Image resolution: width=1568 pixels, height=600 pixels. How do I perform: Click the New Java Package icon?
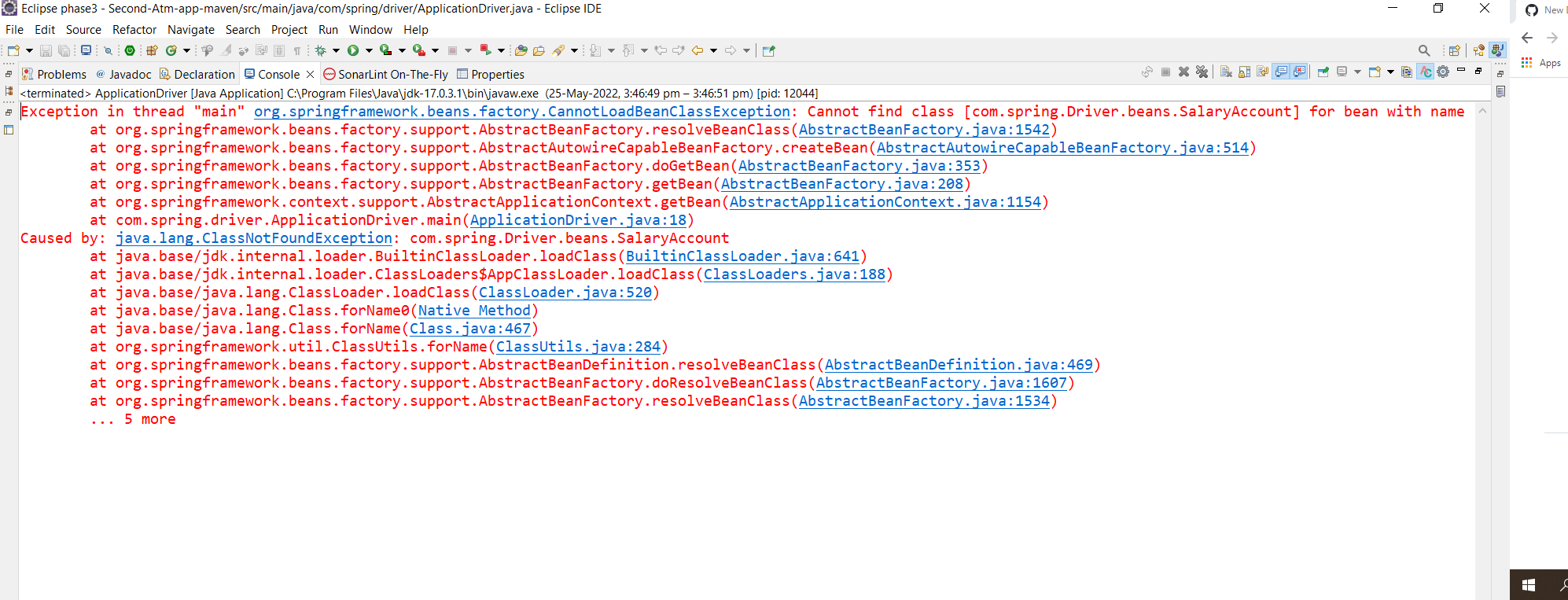click(152, 50)
